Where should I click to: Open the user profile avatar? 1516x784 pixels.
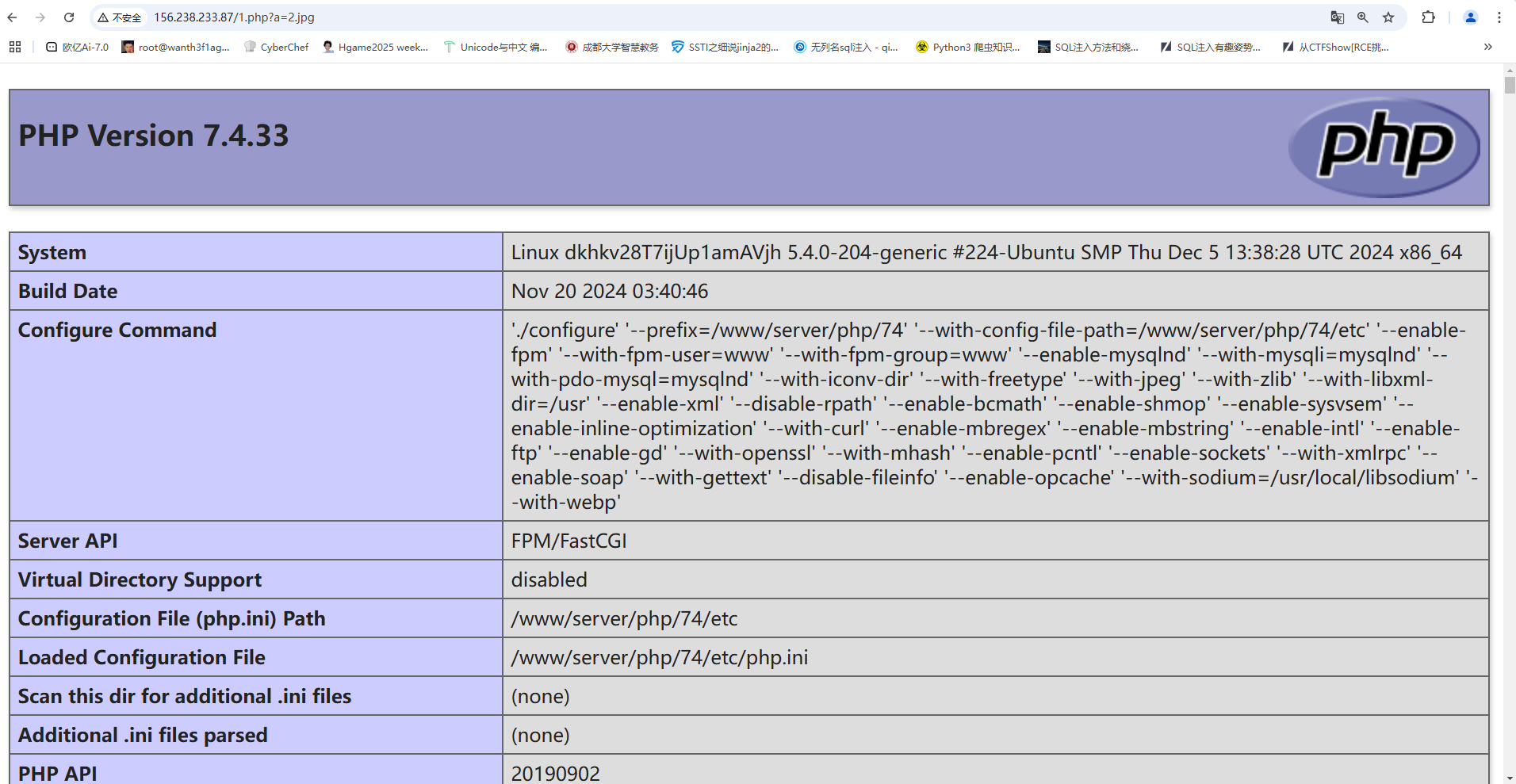[x=1470, y=17]
